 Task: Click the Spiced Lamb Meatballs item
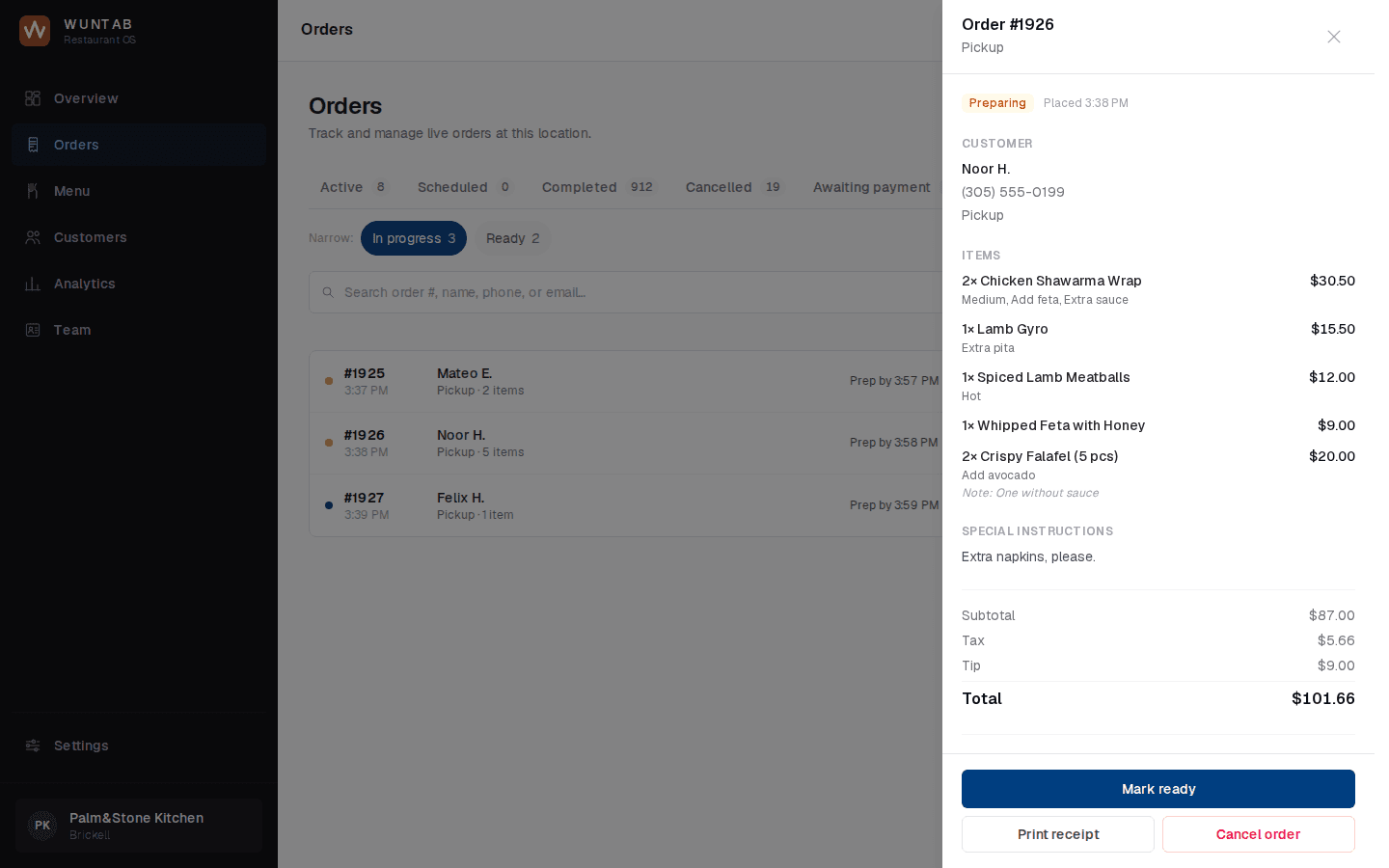pos(1158,386)
